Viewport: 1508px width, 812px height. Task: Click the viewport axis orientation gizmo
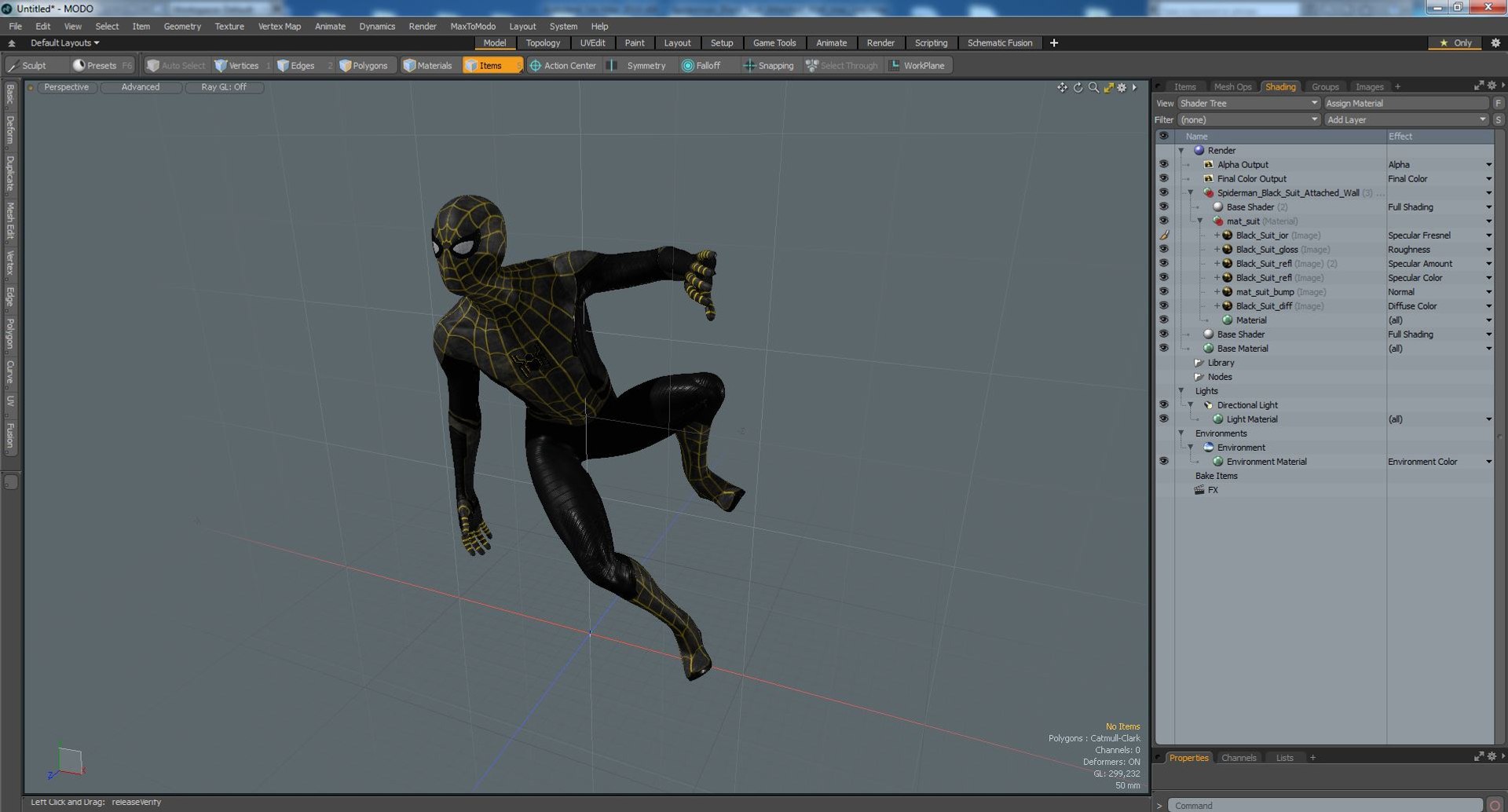67,763
